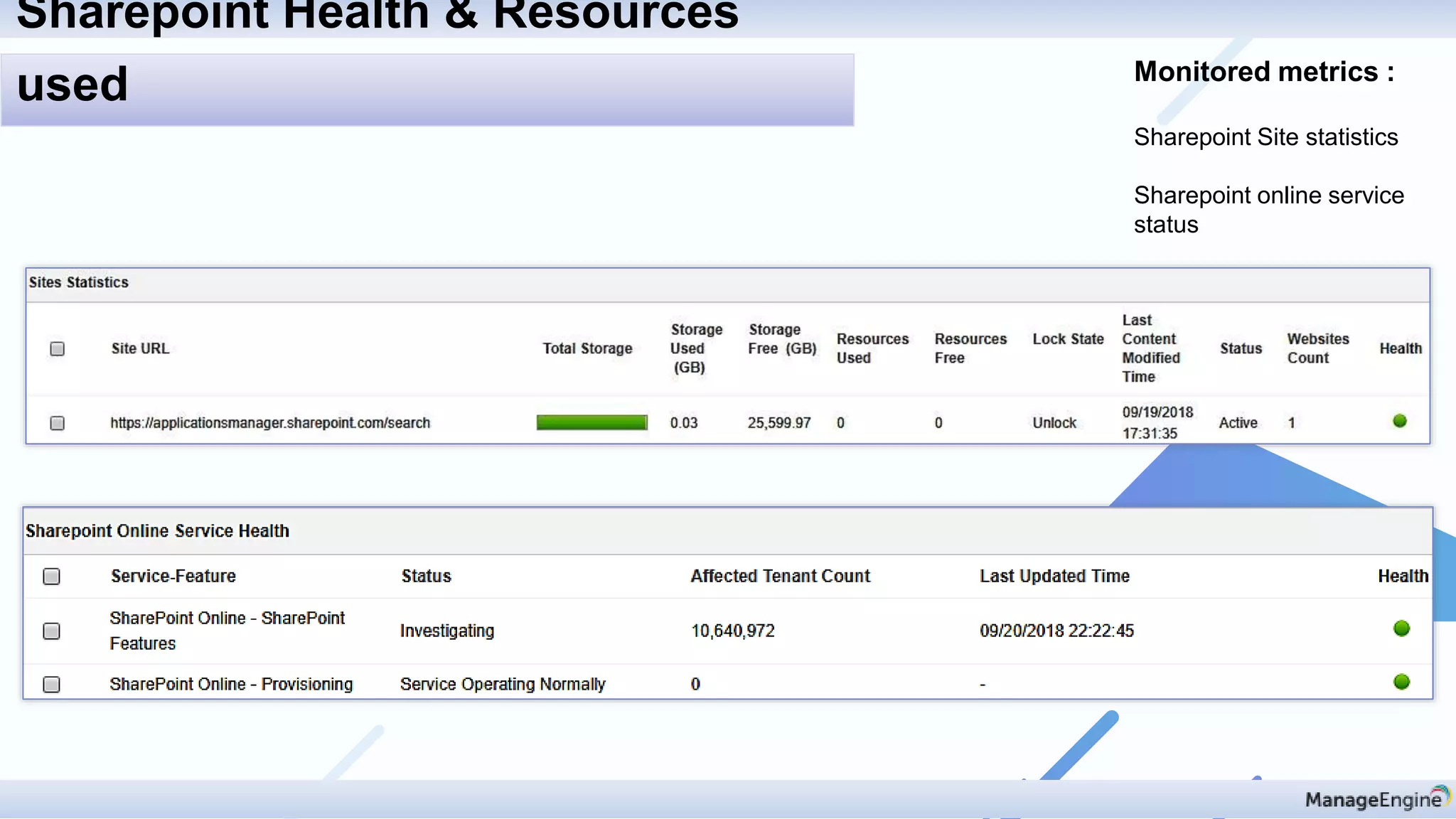Tick the select-all checkbox beside Service-Feature header

click(x=51, y=576)
